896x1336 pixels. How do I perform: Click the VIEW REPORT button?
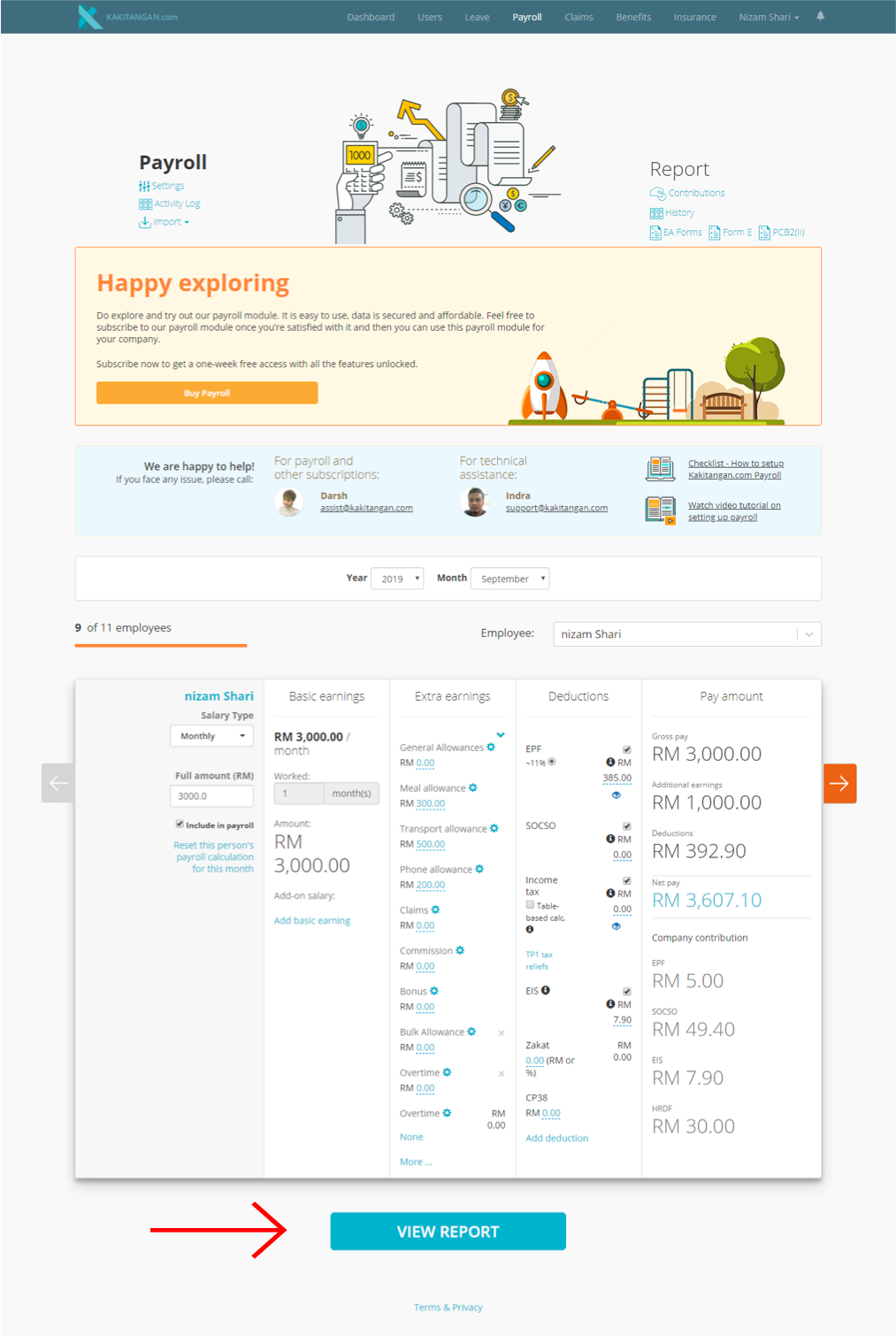pos(448,1232)
